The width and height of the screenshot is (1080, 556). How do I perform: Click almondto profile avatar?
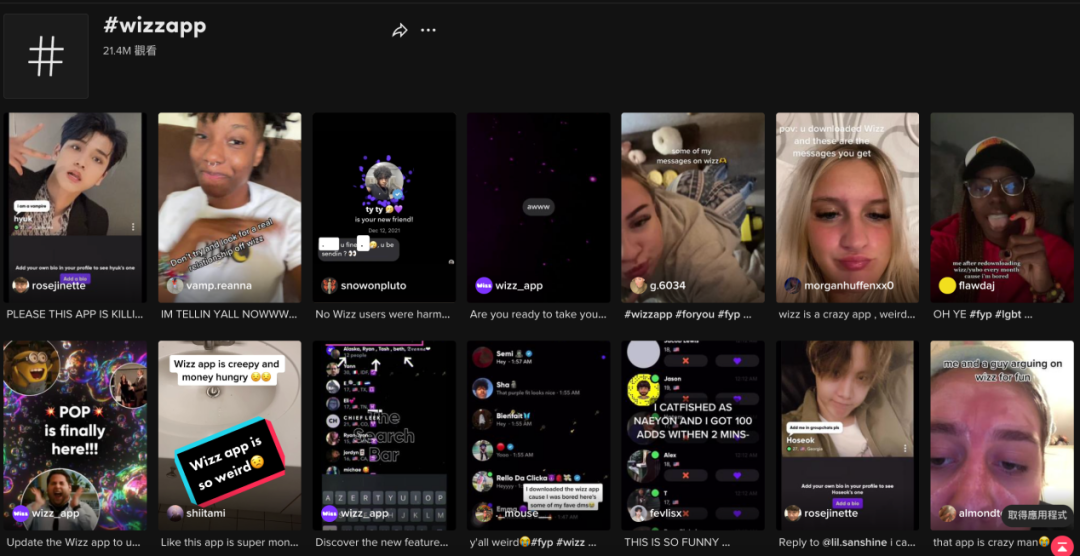click(x=947, y=513)
